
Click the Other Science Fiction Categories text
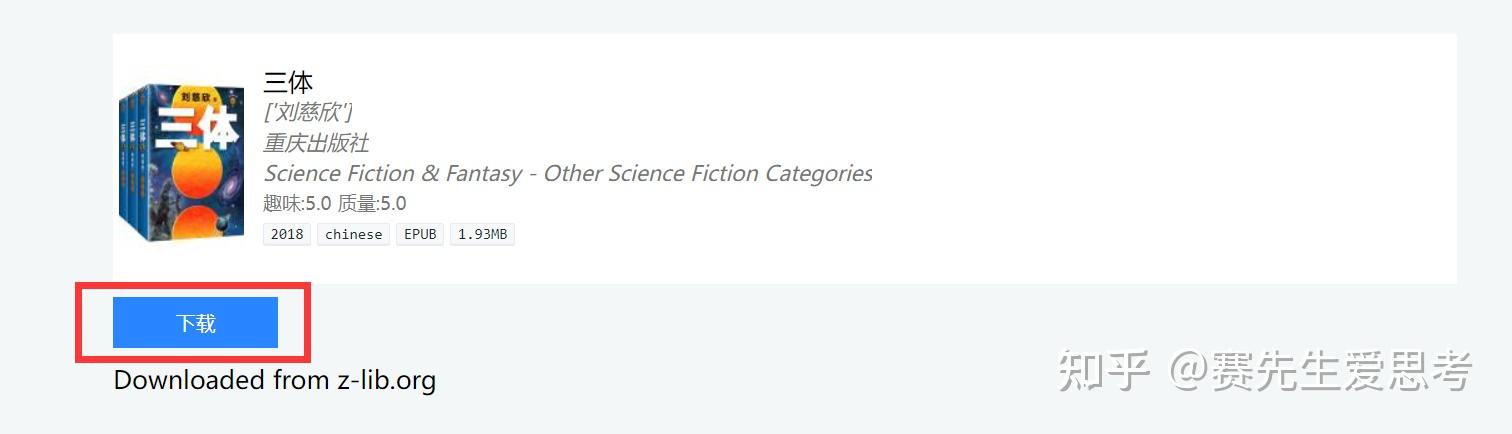pyautogui.click(x=708, y=173)
